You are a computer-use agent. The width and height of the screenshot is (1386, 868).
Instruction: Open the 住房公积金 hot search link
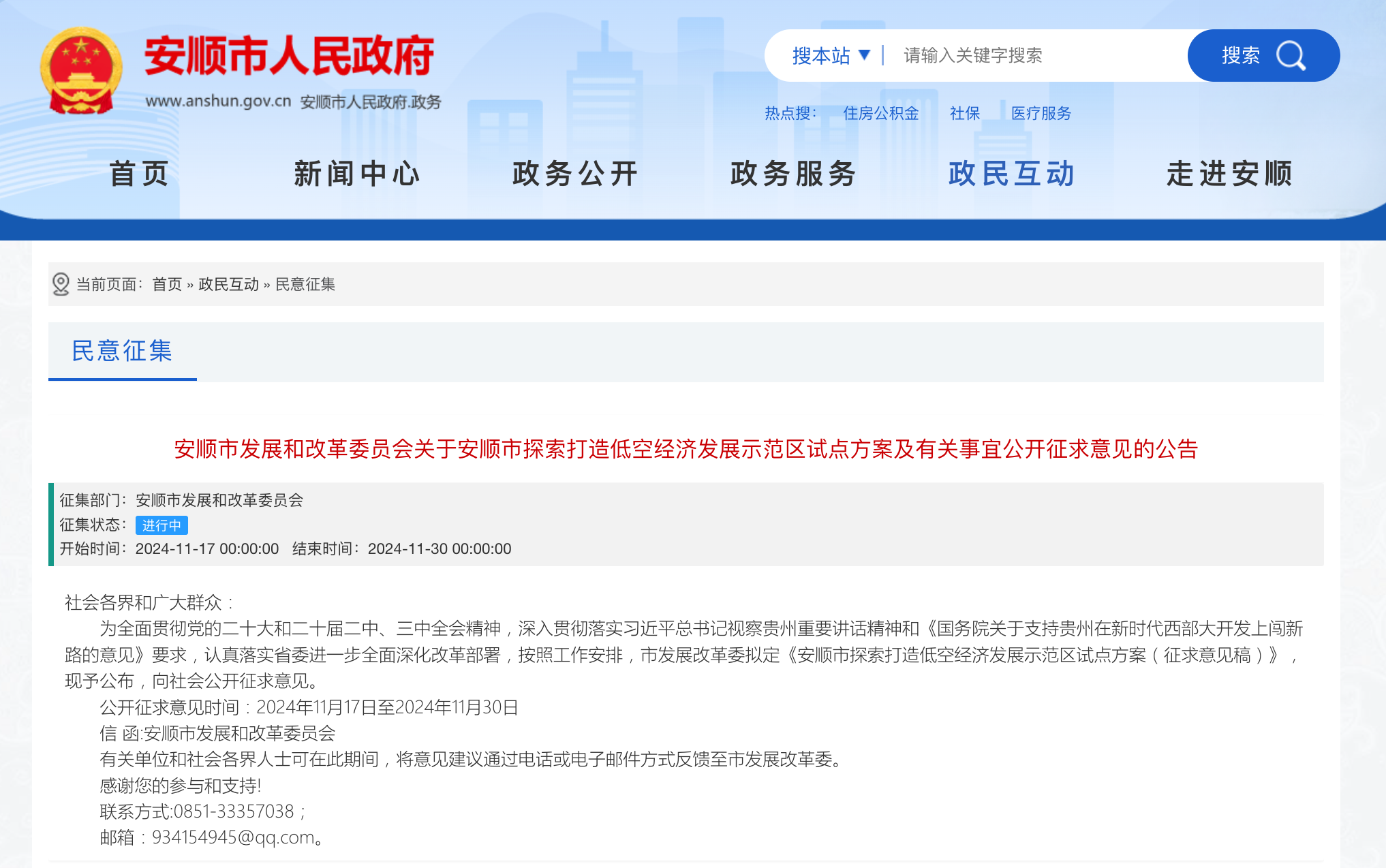pyautogui.click(x=880, y=113)
